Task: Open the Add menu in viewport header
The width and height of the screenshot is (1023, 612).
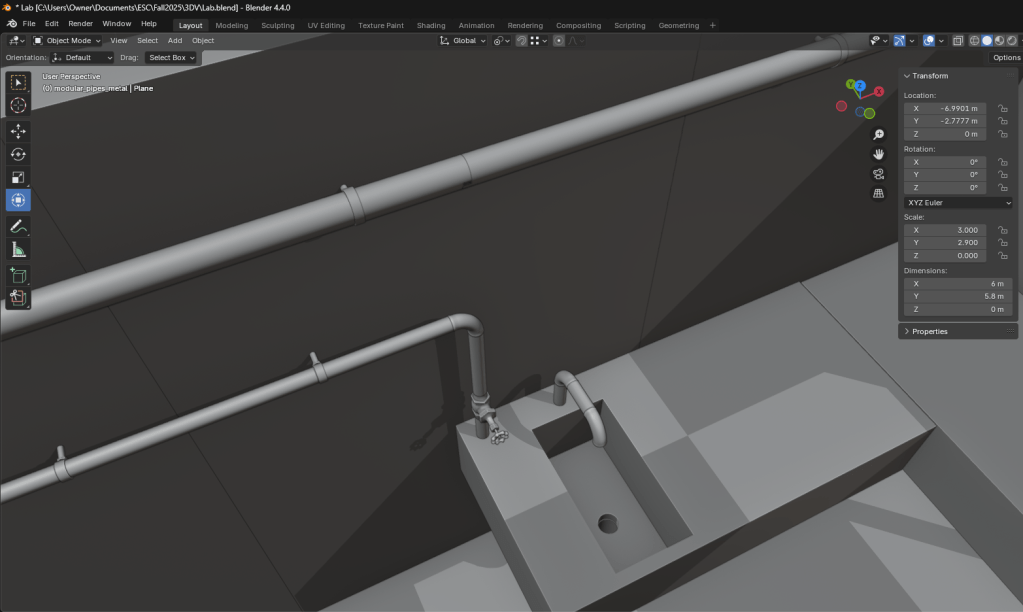Action: coord(175,41)
